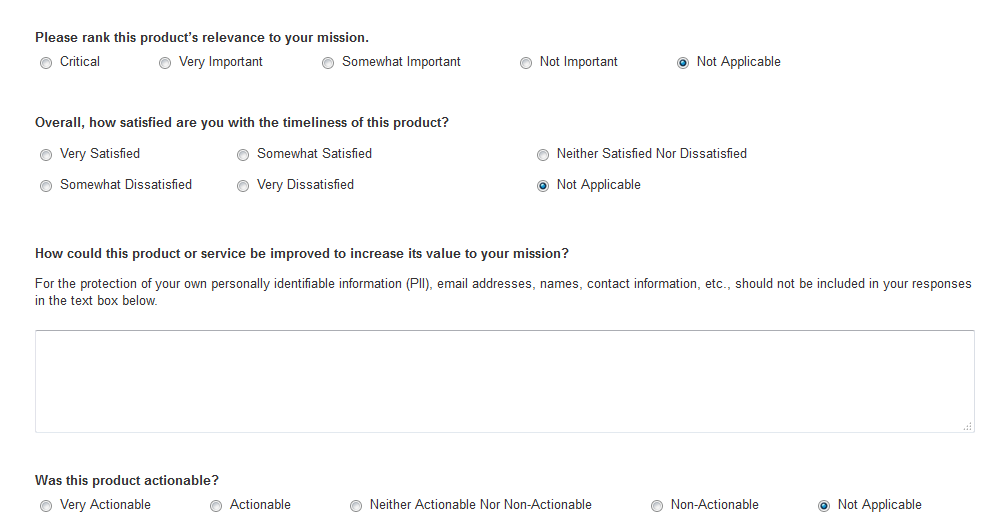Click the text area resize handle
The image size is (1006, 527).
(x=968, y=427)
